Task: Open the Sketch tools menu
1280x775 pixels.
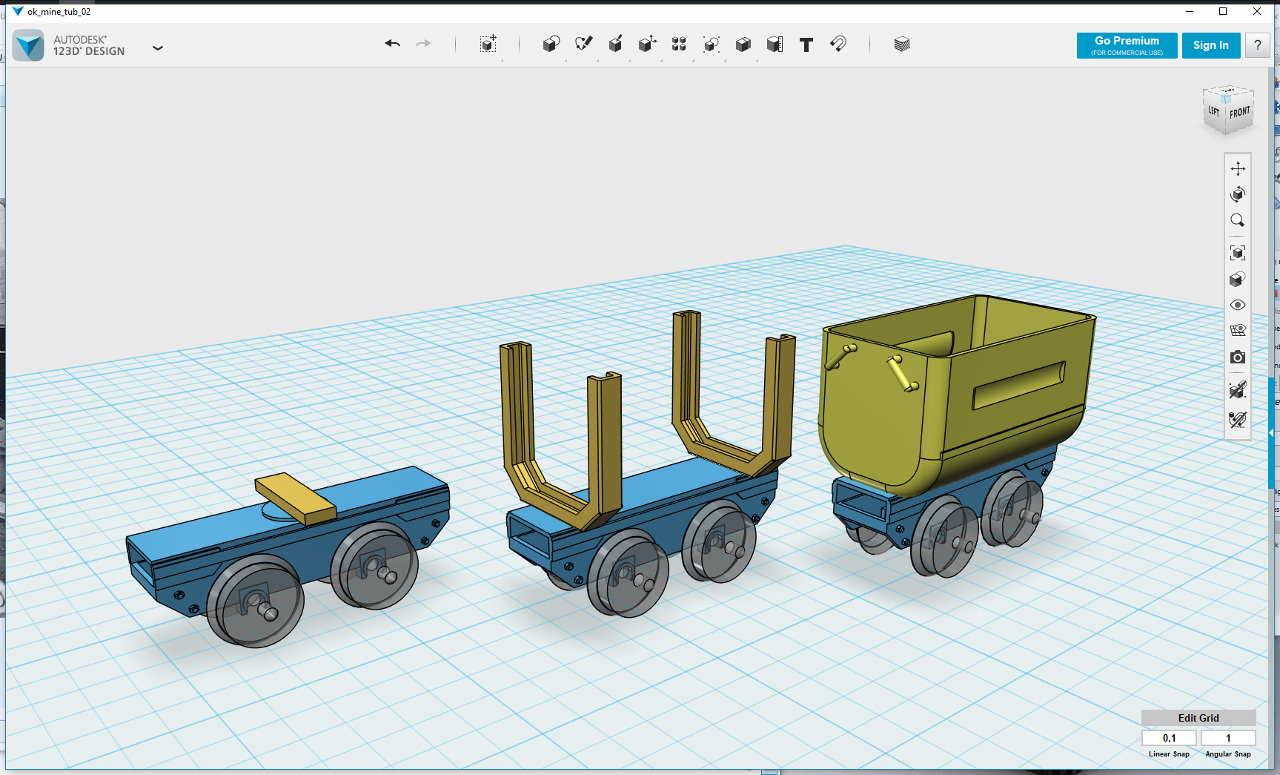Action: click(x=583, y=44)
